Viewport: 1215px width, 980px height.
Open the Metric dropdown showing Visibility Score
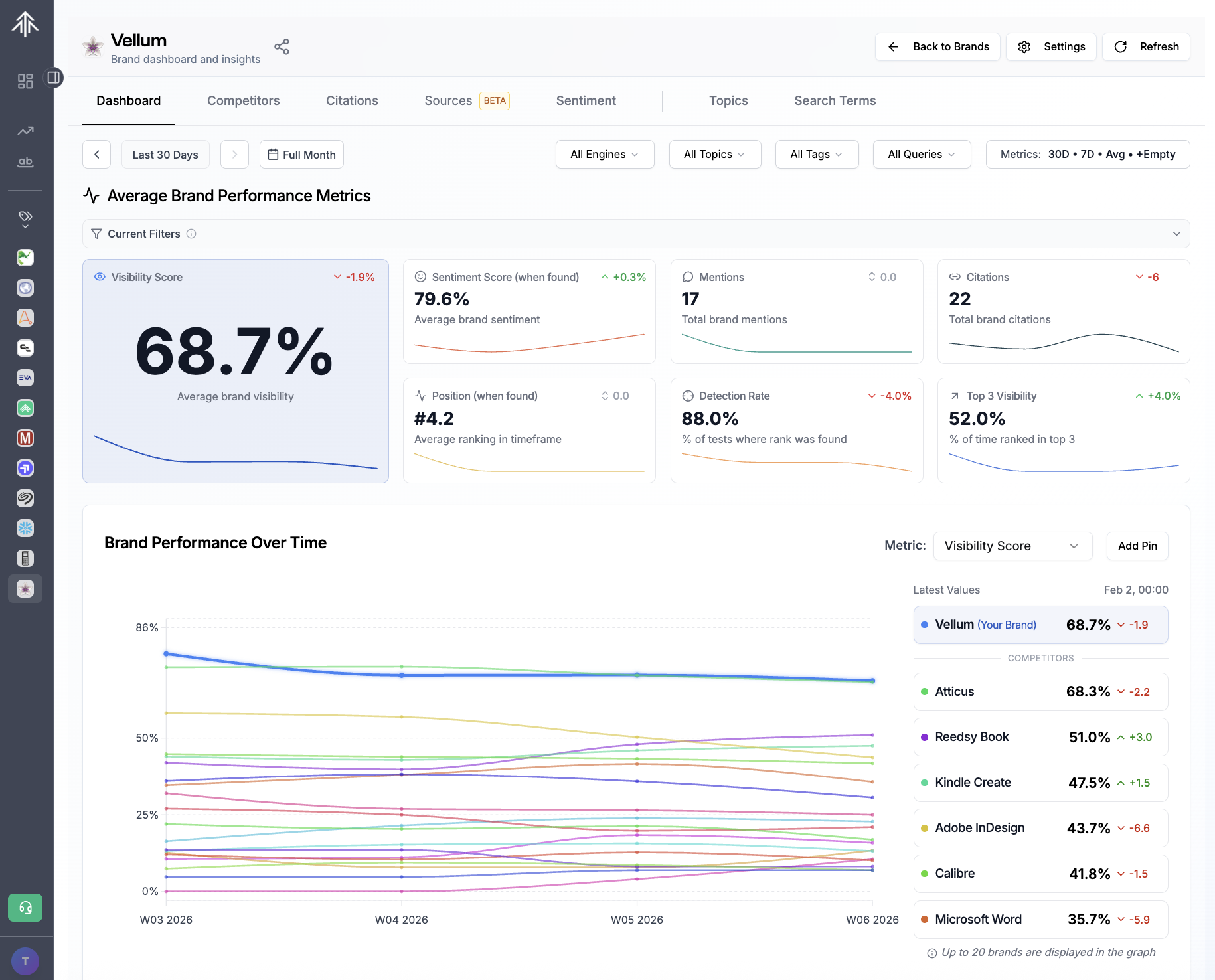[1012, 546]
